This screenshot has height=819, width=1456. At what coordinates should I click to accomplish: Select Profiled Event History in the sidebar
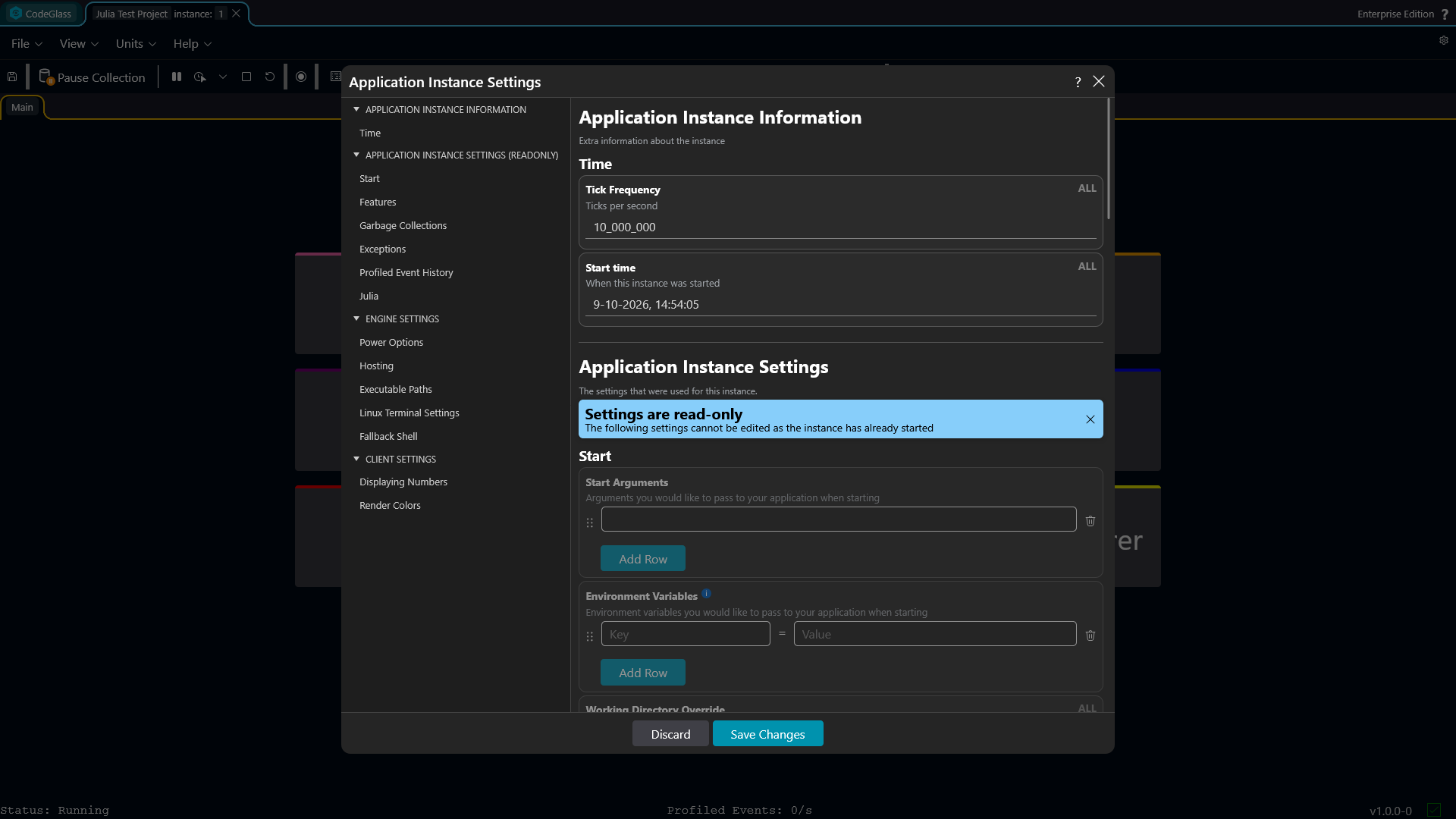406,272
